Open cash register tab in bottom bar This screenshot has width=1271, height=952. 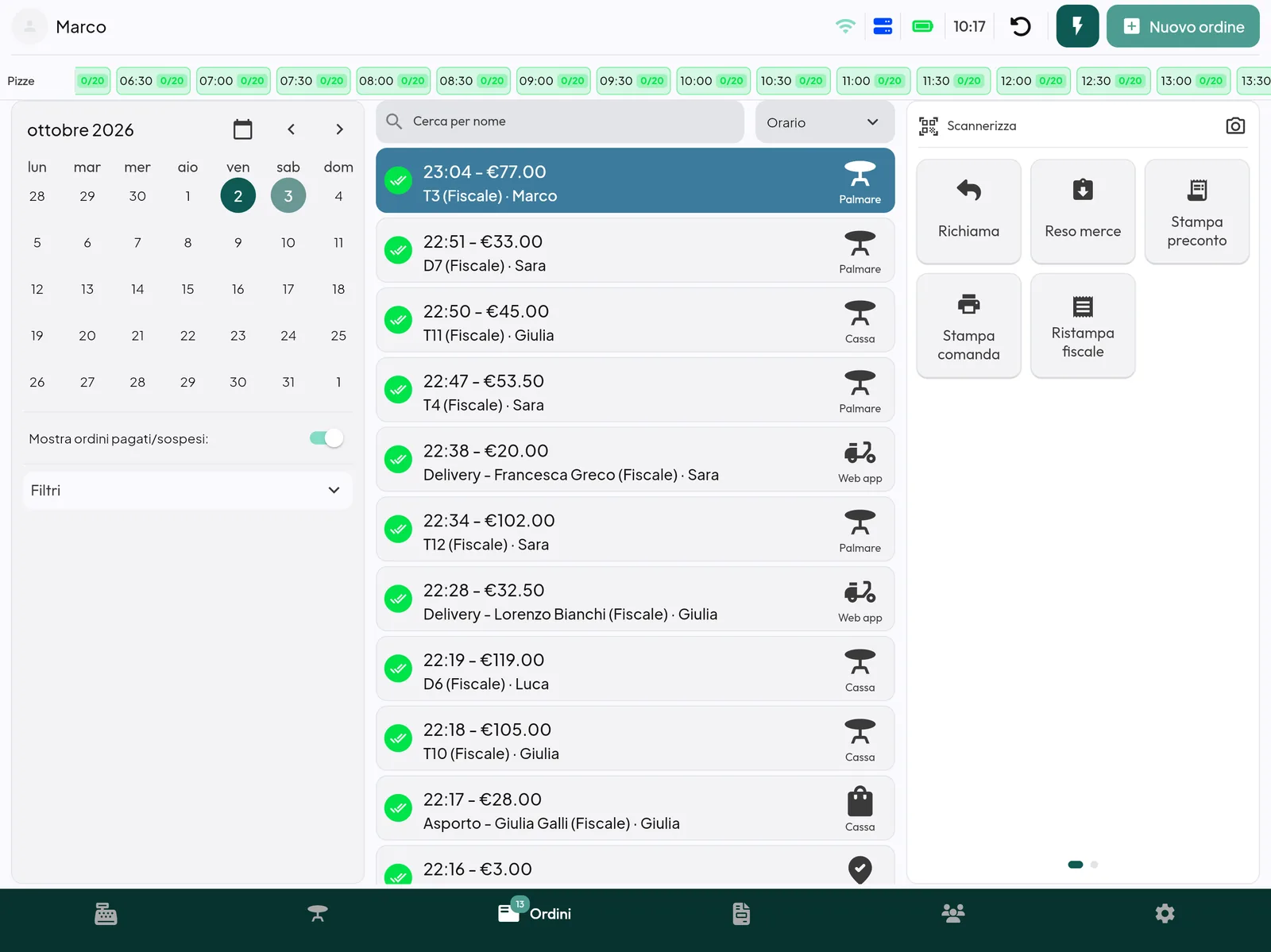(106, 914)
